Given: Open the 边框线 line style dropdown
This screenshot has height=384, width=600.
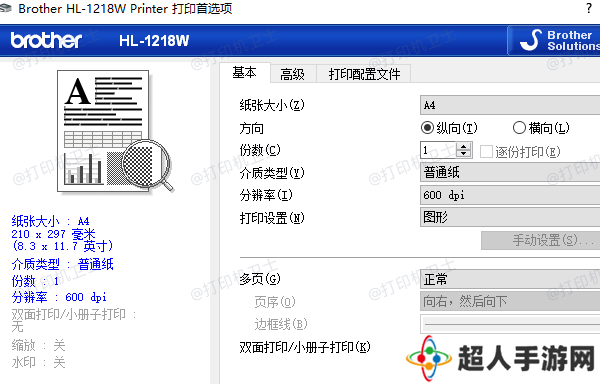Looking at the screenshot, I should point(510,324).
